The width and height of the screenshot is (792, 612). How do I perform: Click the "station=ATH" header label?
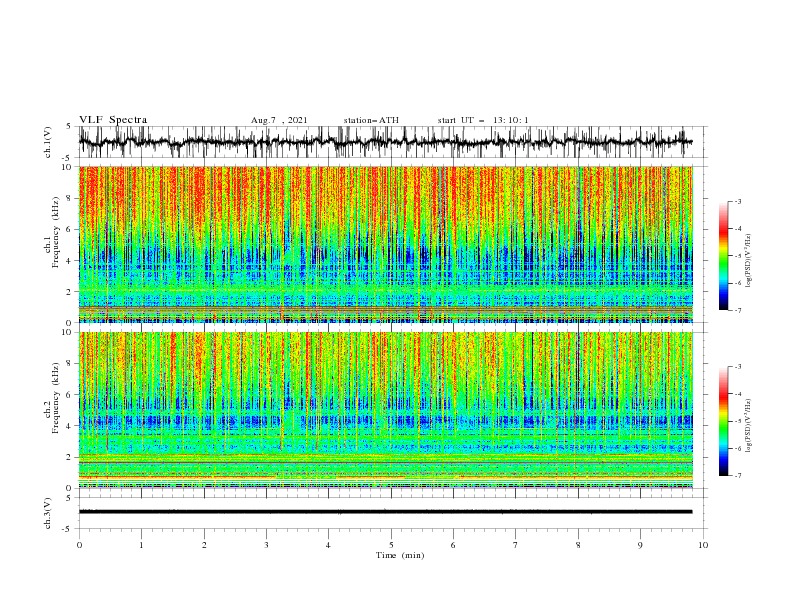pyautogui.click(x=371, y=120)
